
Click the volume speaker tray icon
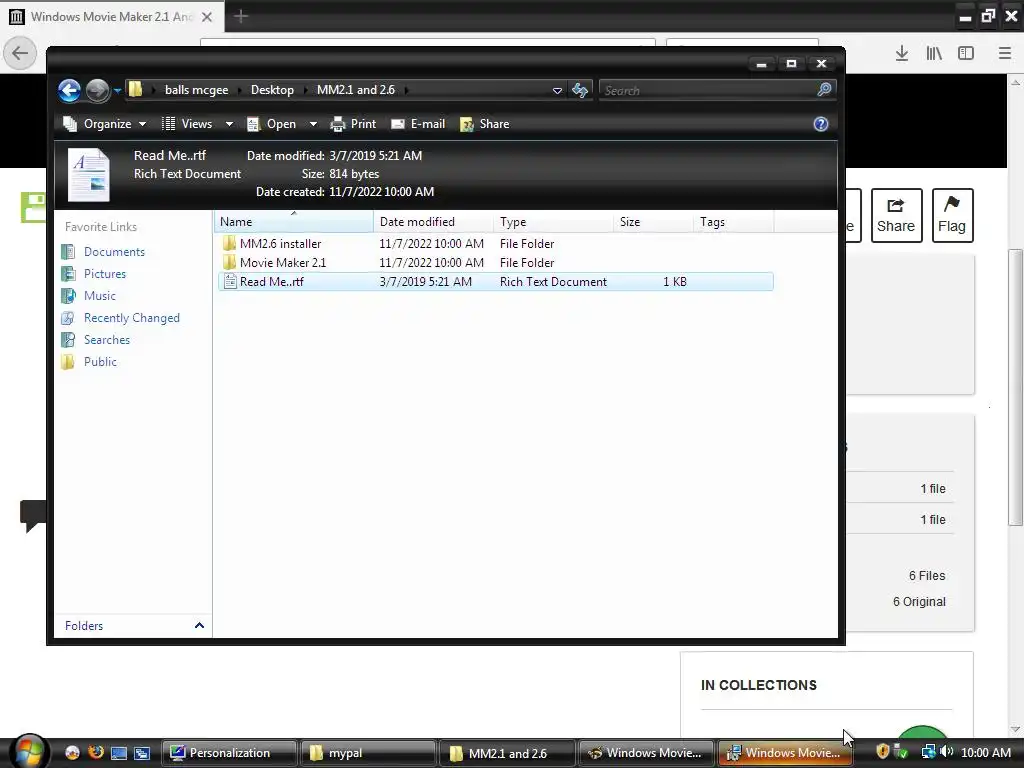click(946, 752)
